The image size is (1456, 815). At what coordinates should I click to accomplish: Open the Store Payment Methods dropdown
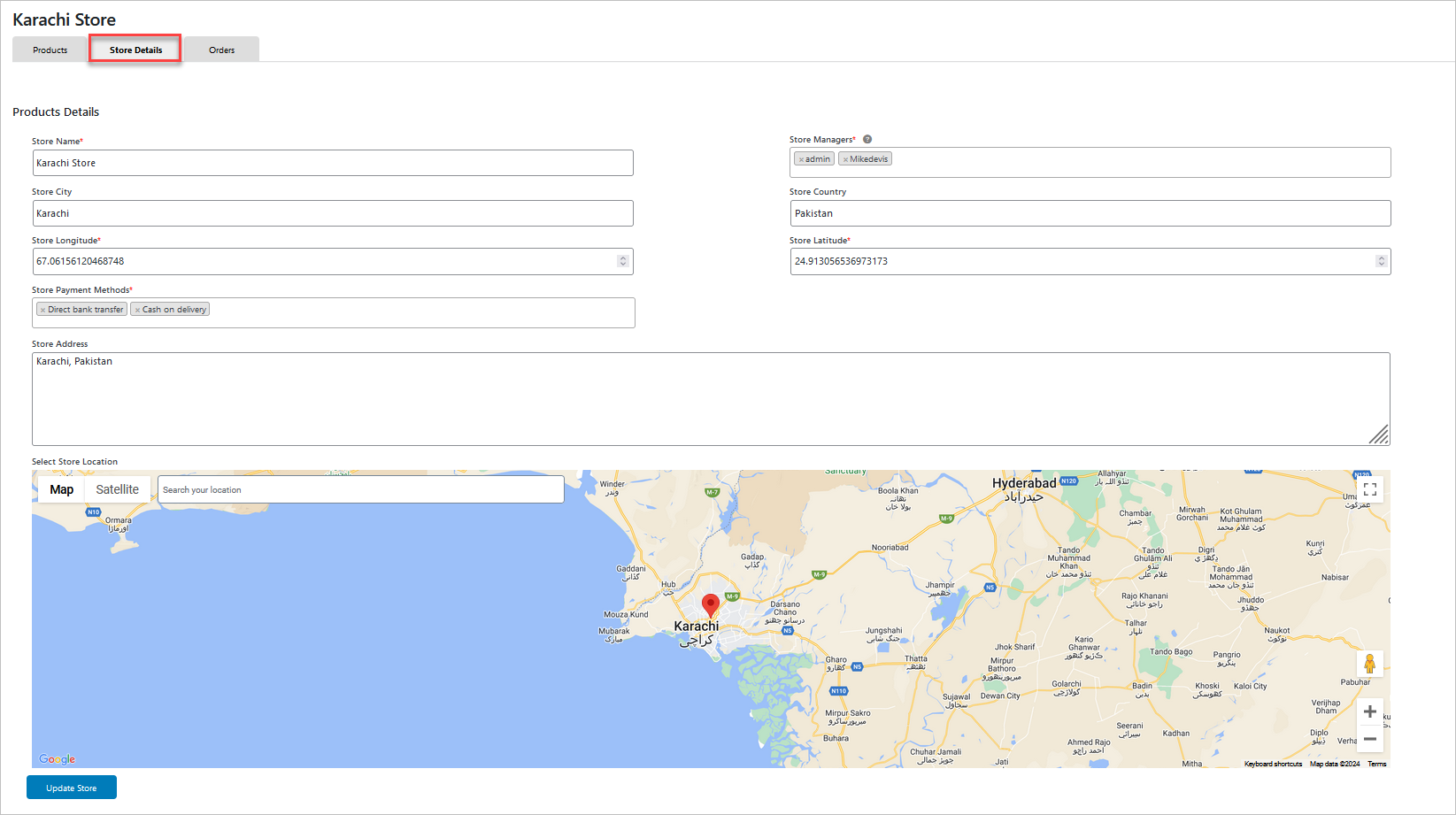398,312
